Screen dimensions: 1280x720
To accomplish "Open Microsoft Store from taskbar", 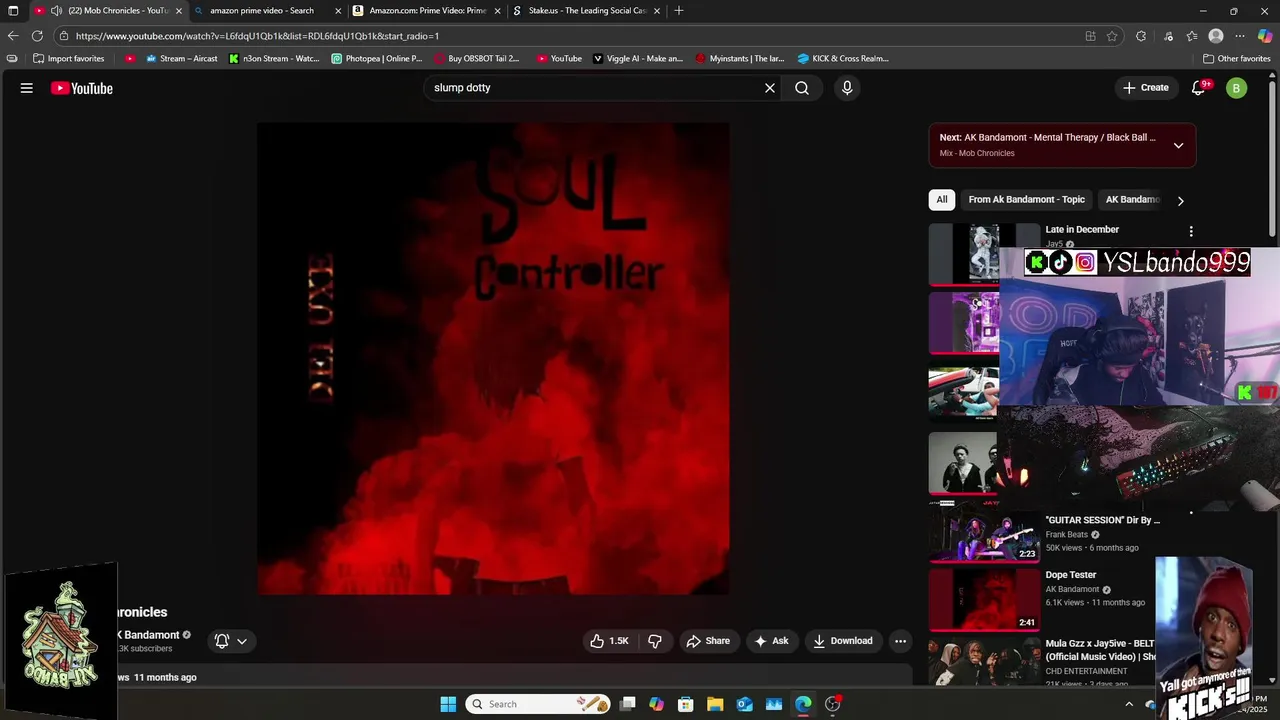I will pyautogui.click(x=685, y=704).
